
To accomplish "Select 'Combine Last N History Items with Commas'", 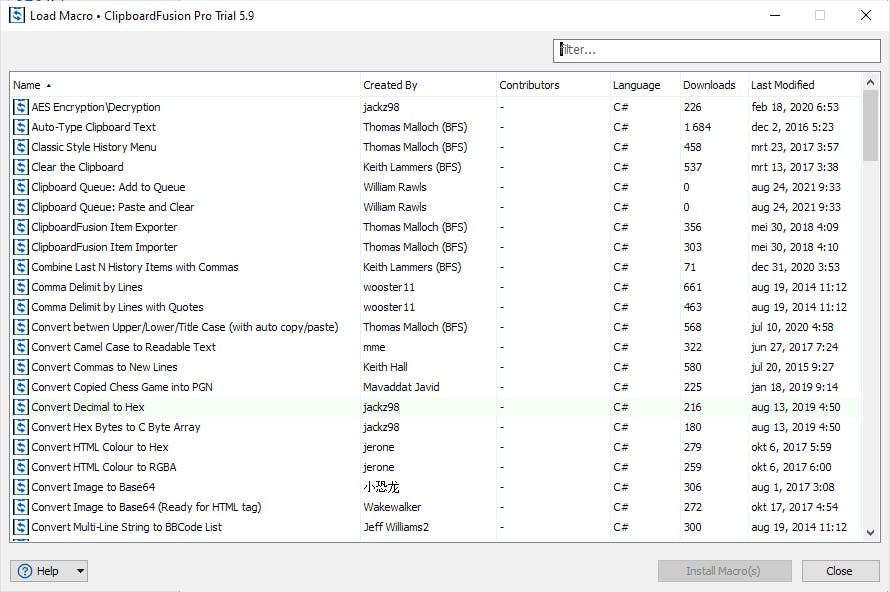I will [135, 267].
